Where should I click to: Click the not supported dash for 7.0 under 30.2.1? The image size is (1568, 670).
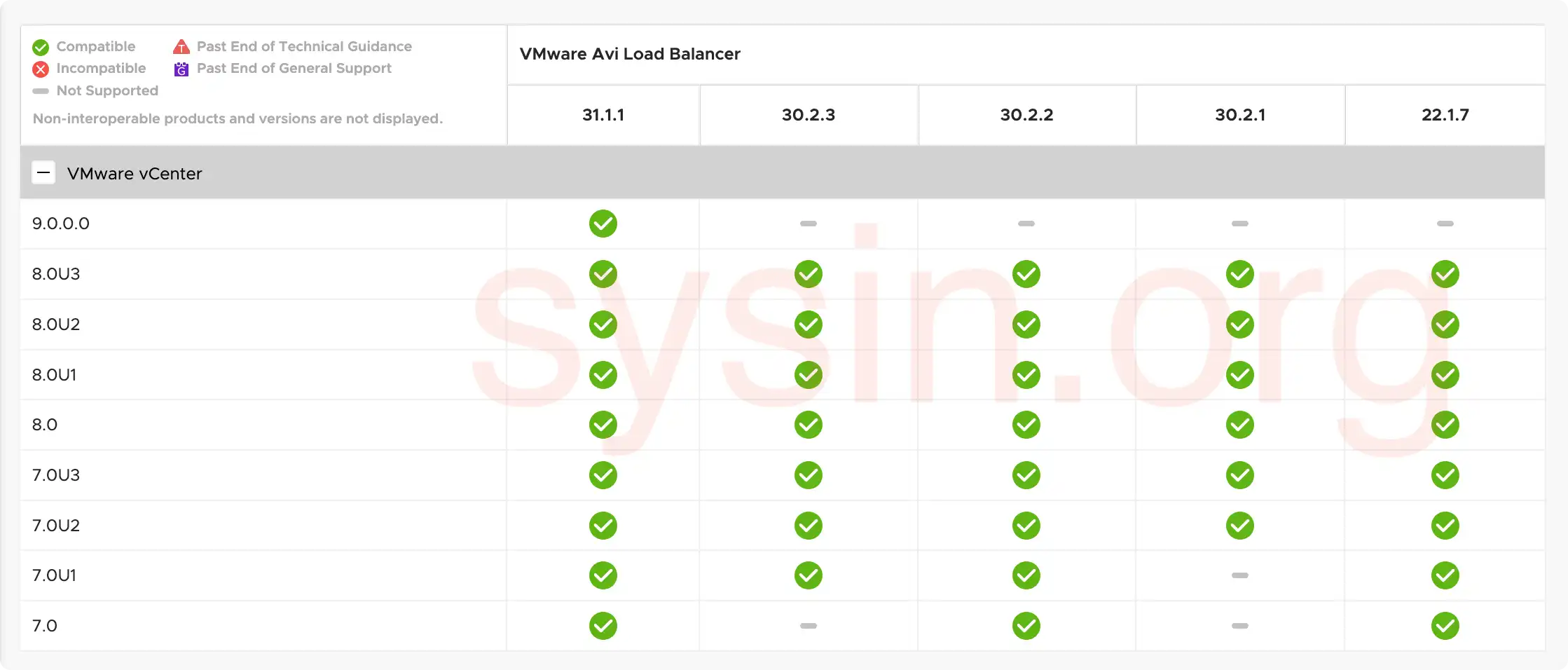pyautogui.click(x=1240, y=626)
